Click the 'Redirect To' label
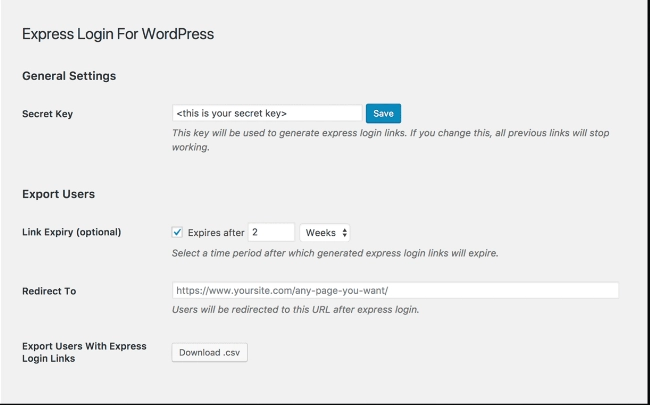Viewport: 650px width, 405px height. pos(49,291)
